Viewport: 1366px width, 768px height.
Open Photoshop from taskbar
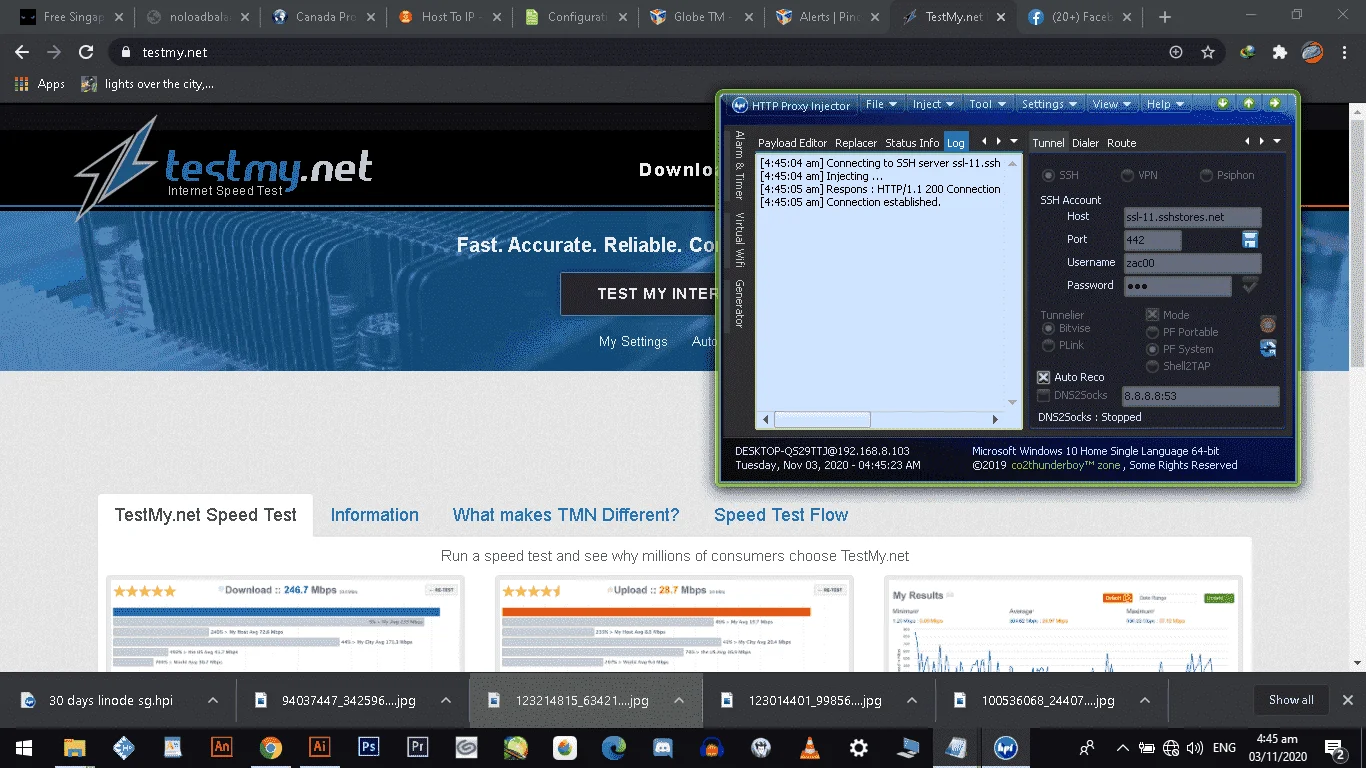point(369,747)
